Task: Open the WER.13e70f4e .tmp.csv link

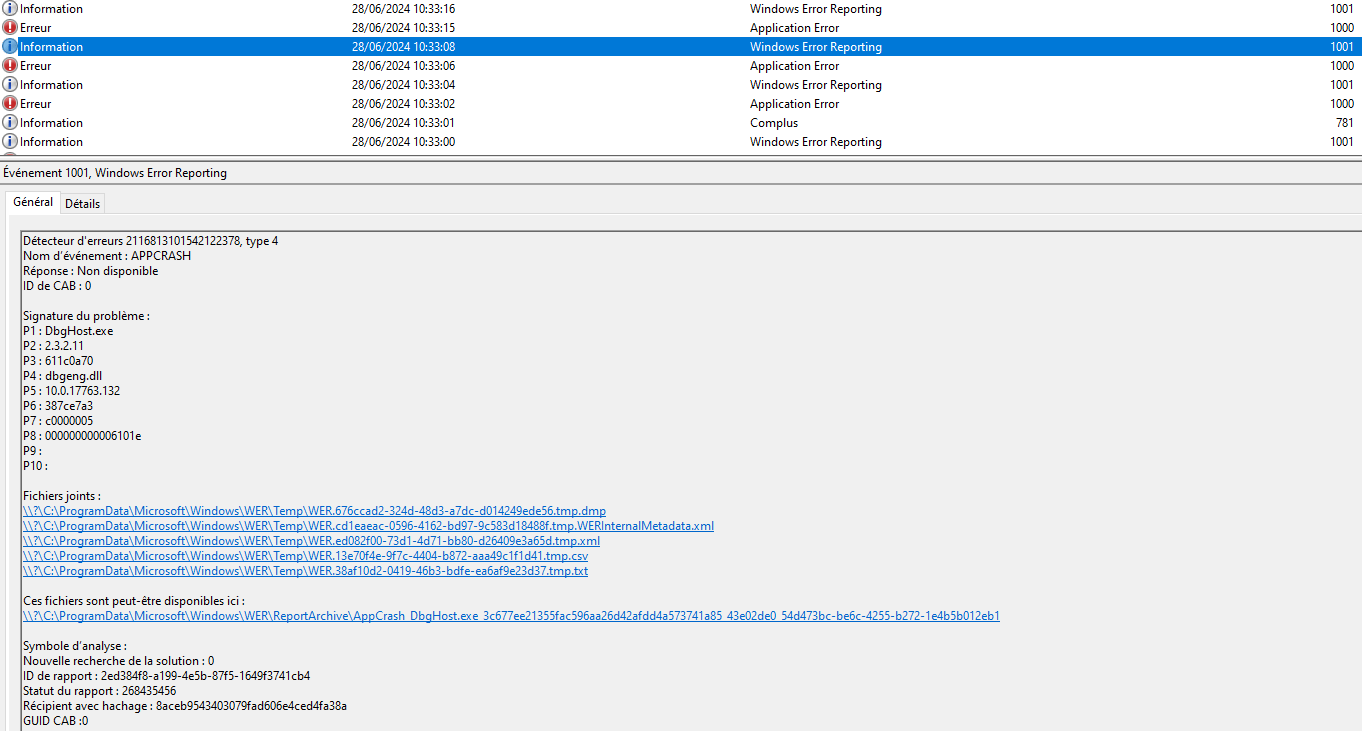Action: (305, 556)
